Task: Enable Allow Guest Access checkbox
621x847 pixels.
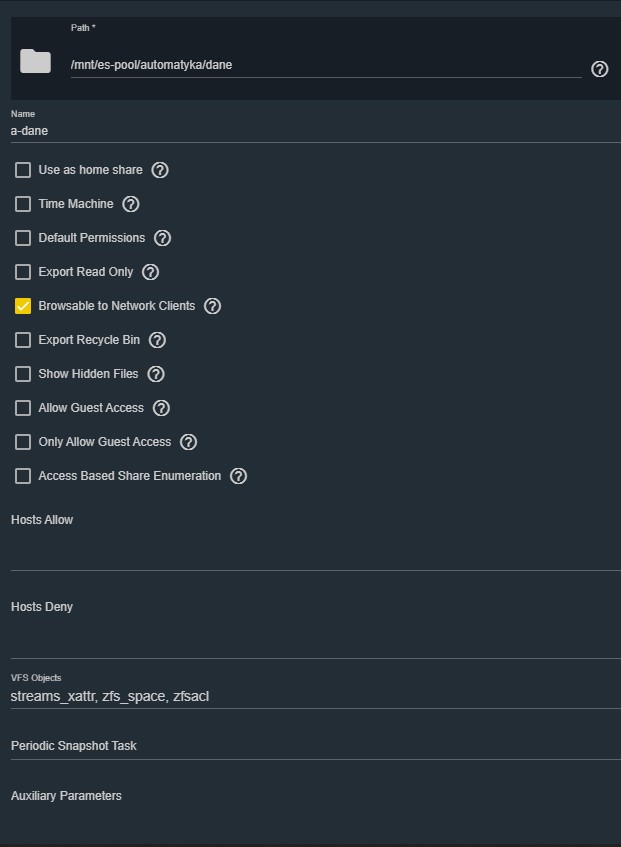Action: click(23, 408)
